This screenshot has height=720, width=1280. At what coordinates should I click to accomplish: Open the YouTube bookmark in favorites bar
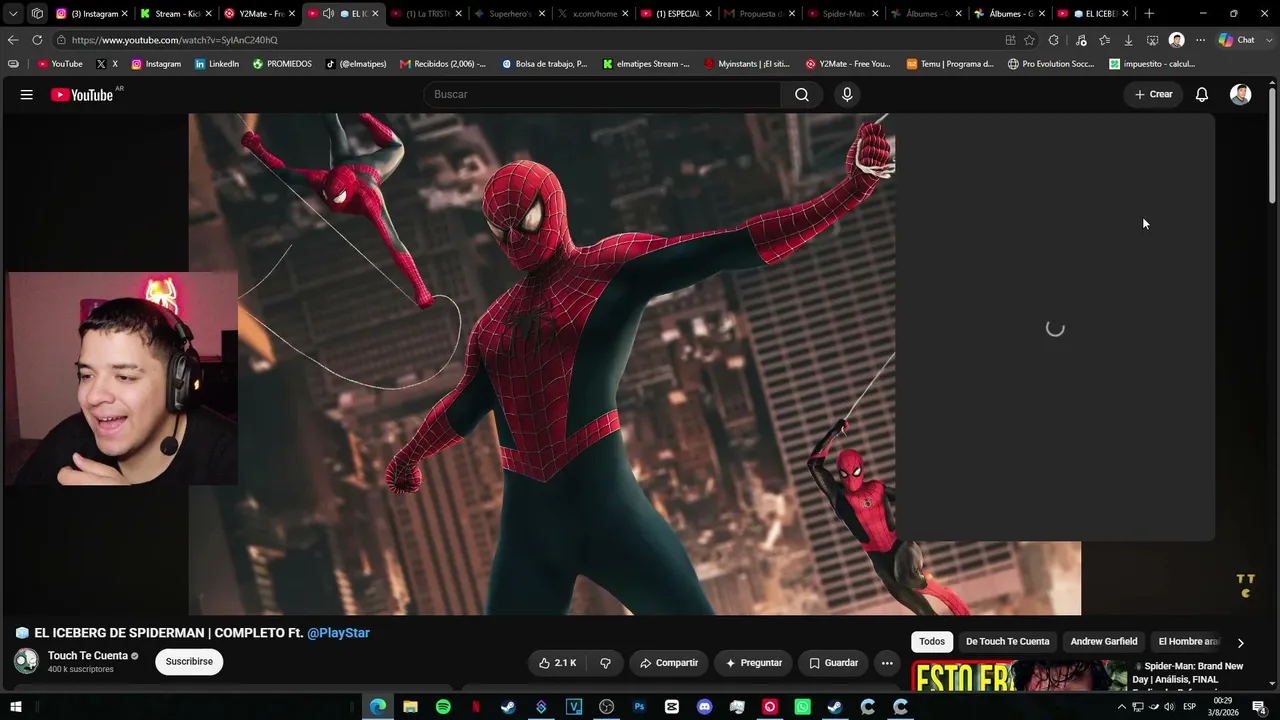click(x=59, y=64)
